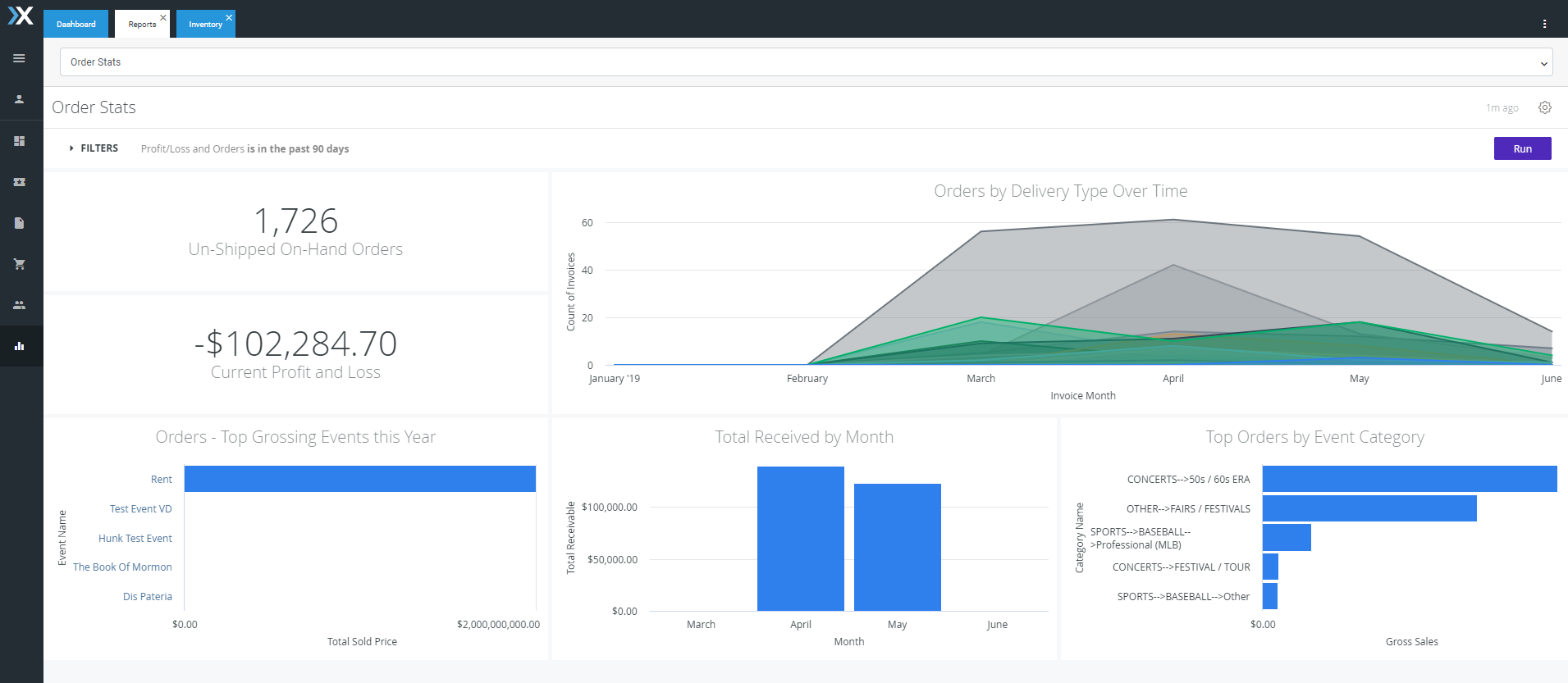The image size is (1568, 683).
Task: Open the document icon in sidebar
Action: (19, 223)
